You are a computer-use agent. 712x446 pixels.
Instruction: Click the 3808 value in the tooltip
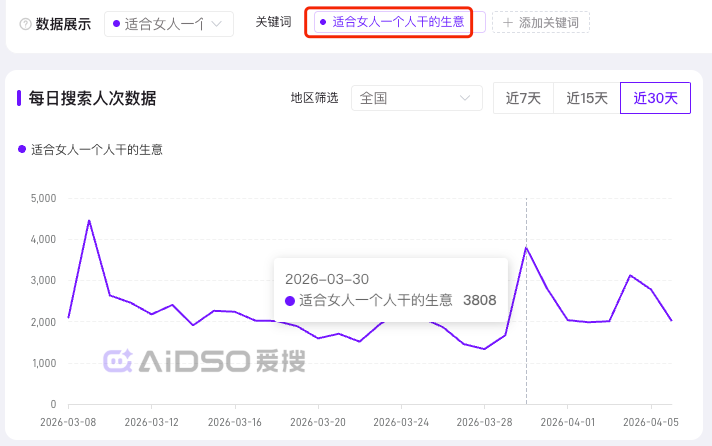coord(480,300)
